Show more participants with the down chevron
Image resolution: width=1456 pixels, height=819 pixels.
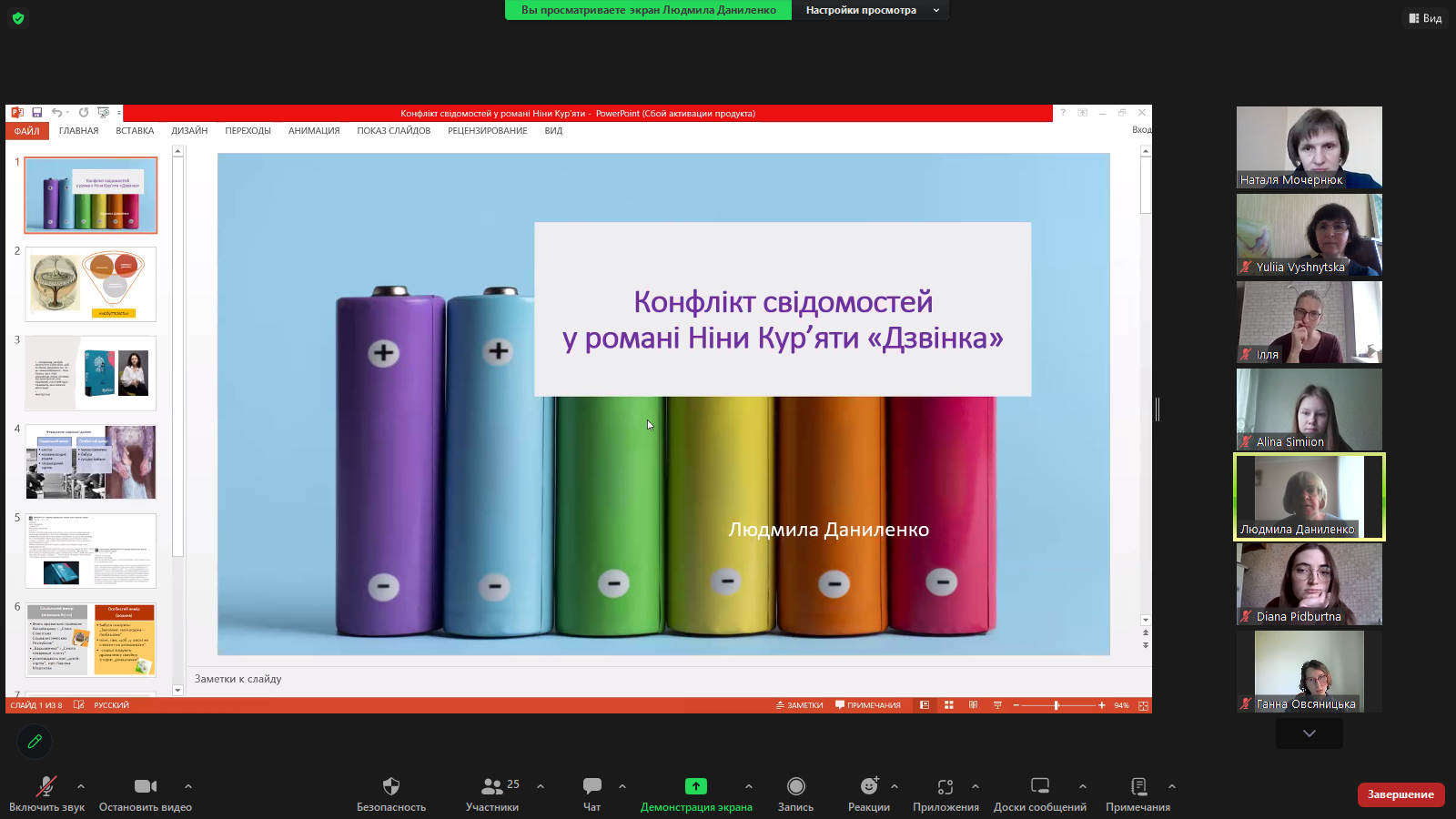pyautogui.click(x=1309, y=733)
